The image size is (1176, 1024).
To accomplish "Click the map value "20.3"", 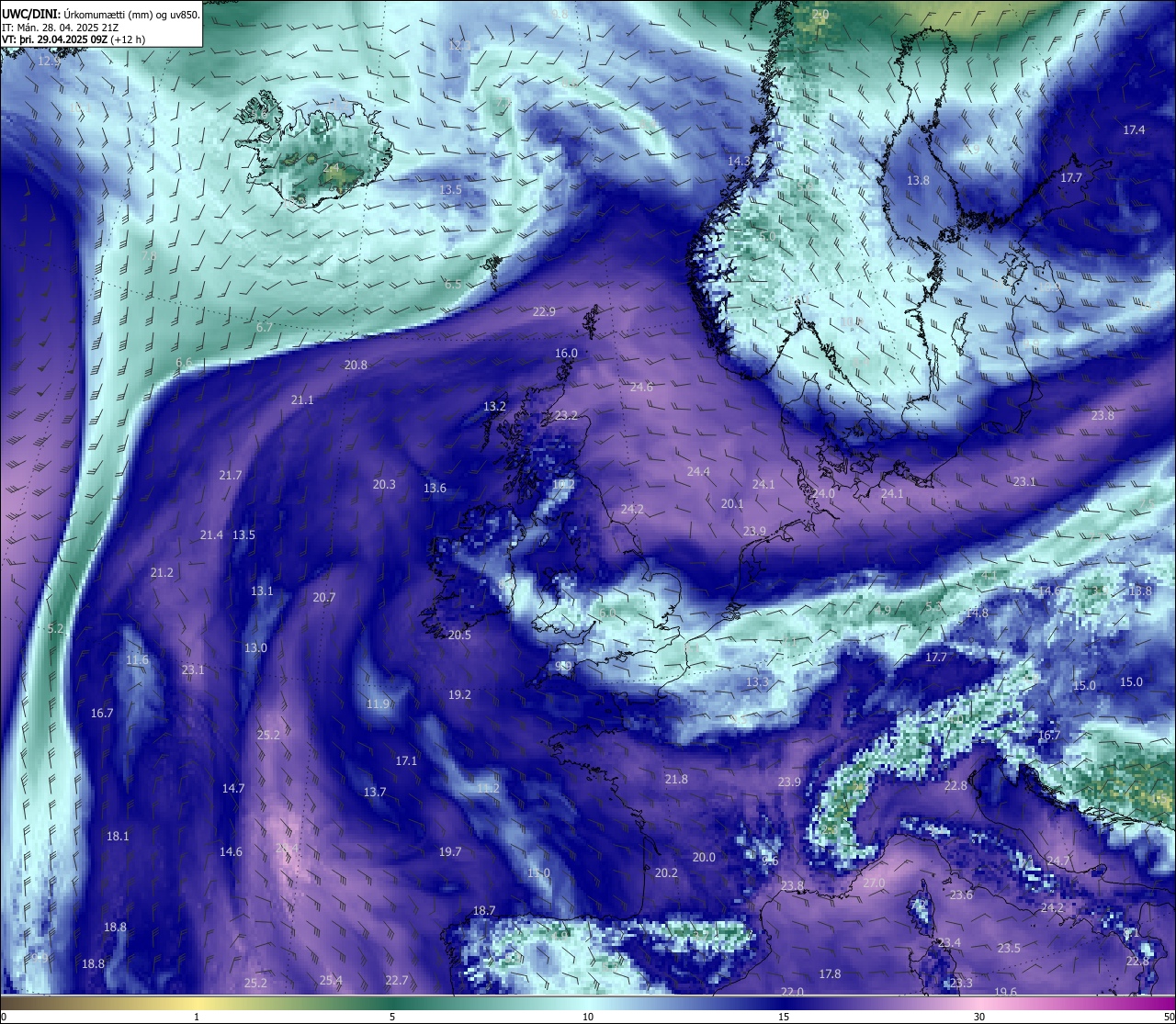I will click(384, 485).
